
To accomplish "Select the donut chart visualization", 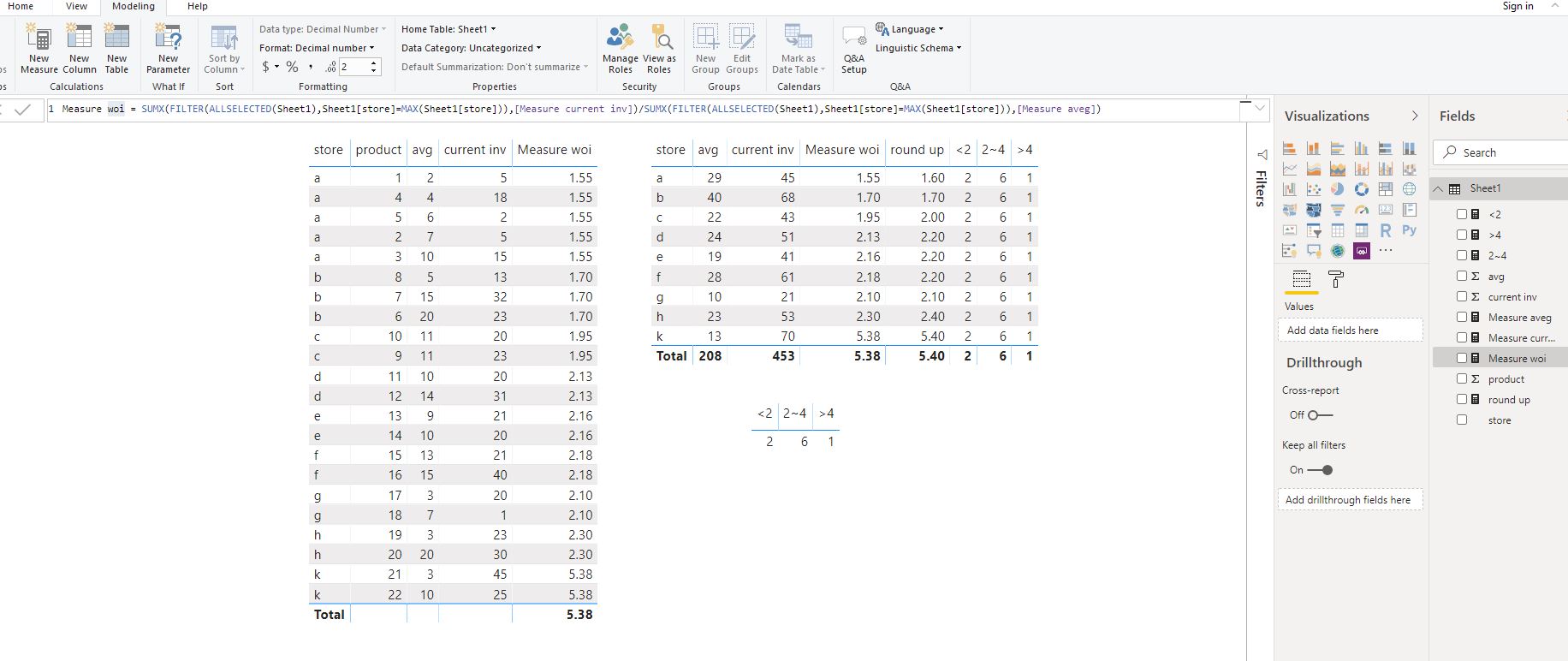I will click(1362, 189).
